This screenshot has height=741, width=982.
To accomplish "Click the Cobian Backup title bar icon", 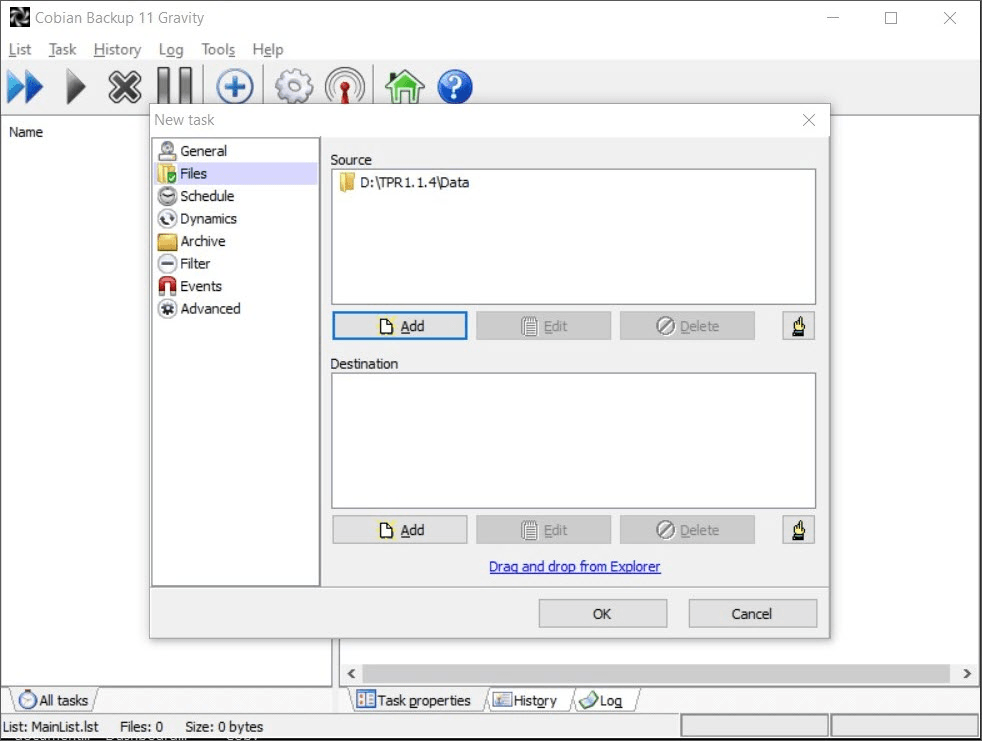I will [19, 18].
